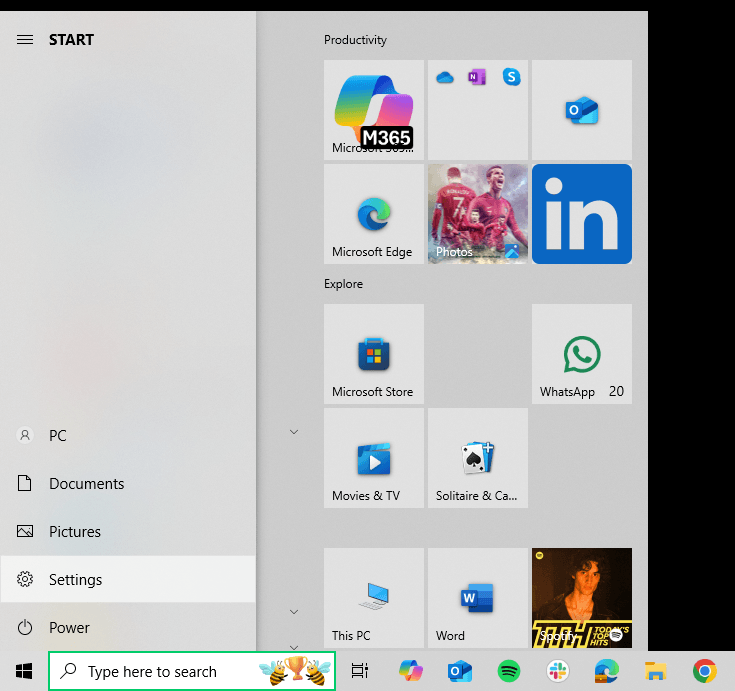
Task: Open OneDrive from the small tile group
Action: 444,77
